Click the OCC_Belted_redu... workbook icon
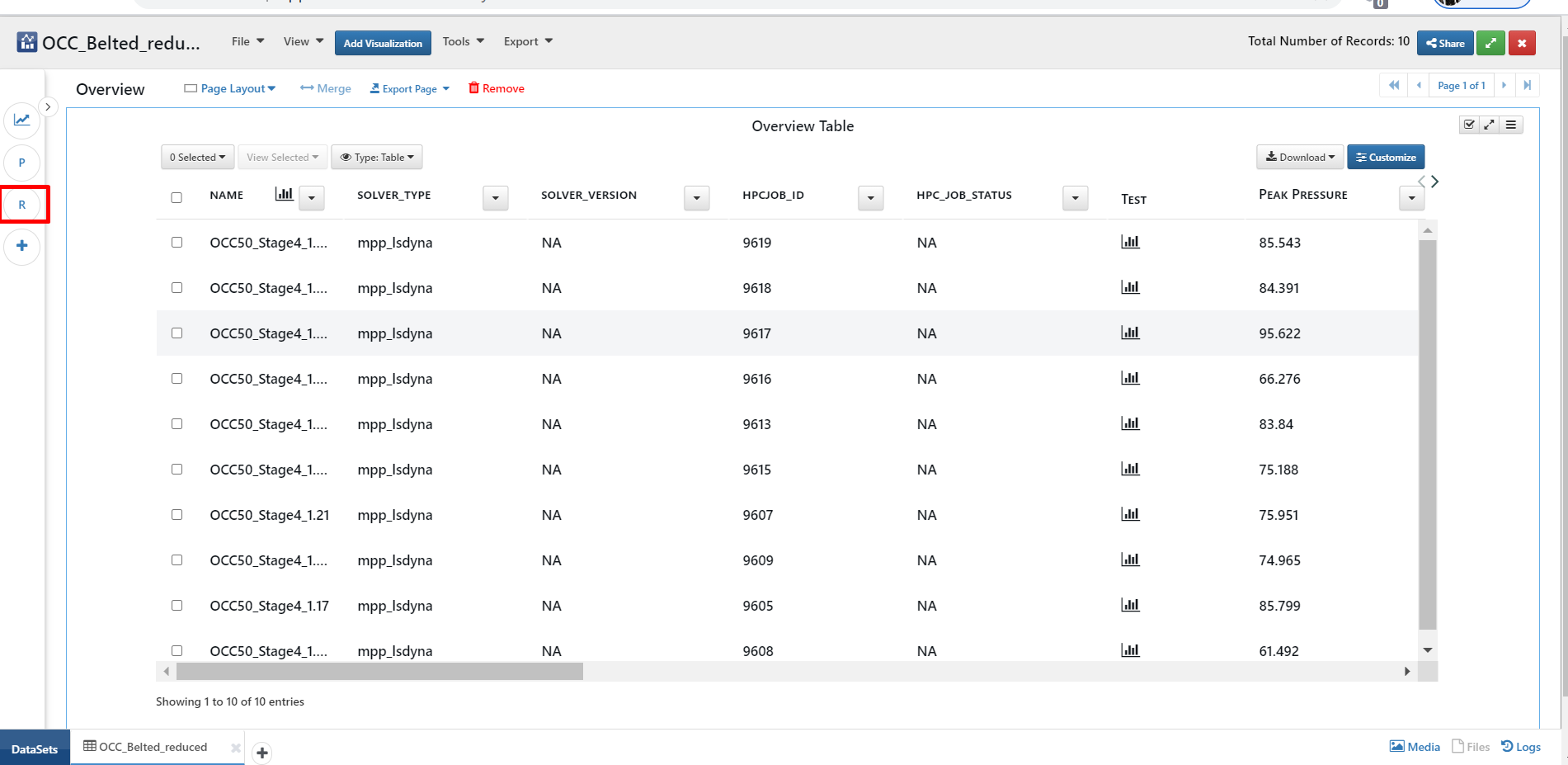This screenshot has height=765, width=1568. tap(27, 42)
